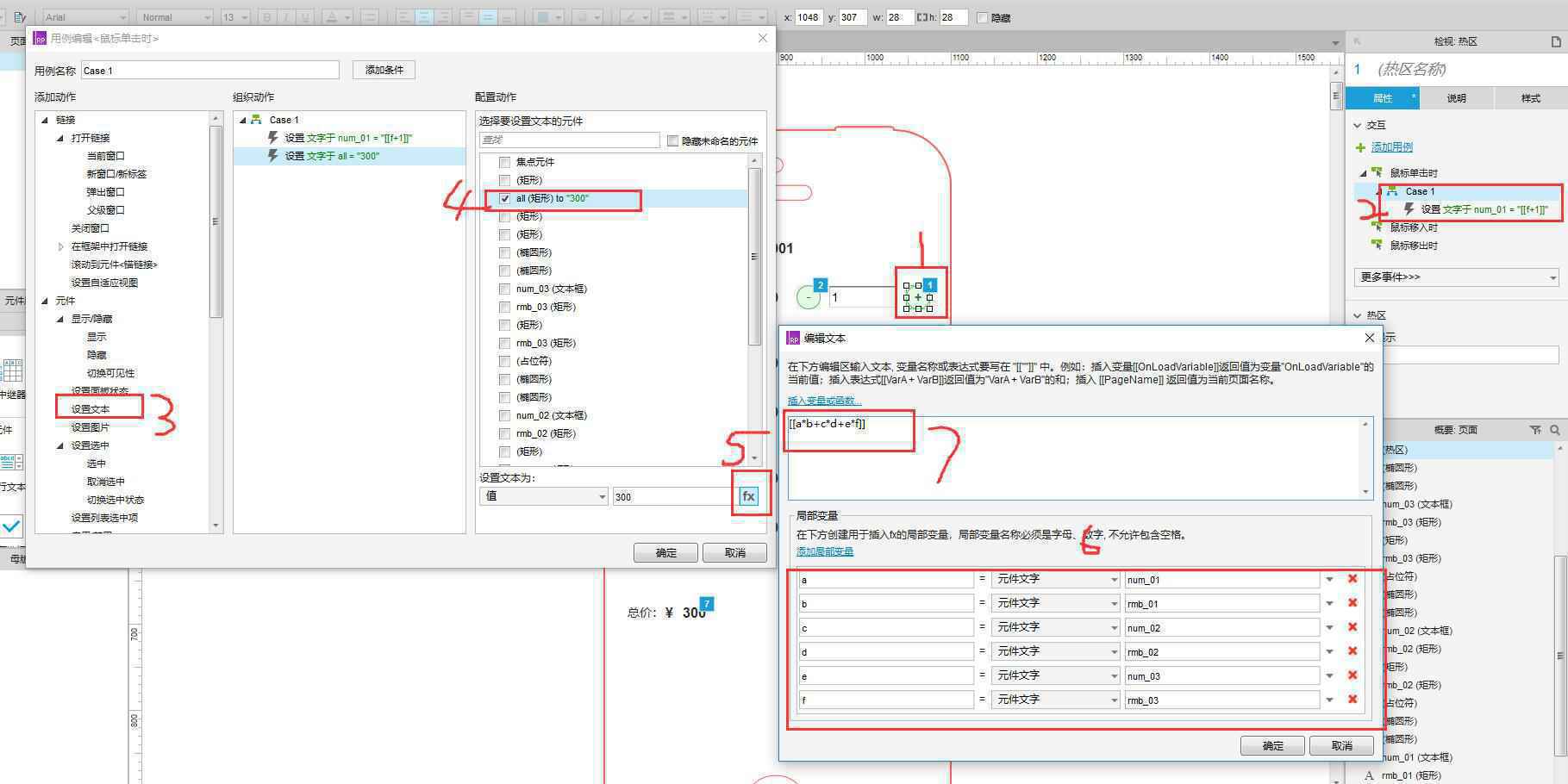Open the 元件文字 dropdown for variable f

(1056, 700)
